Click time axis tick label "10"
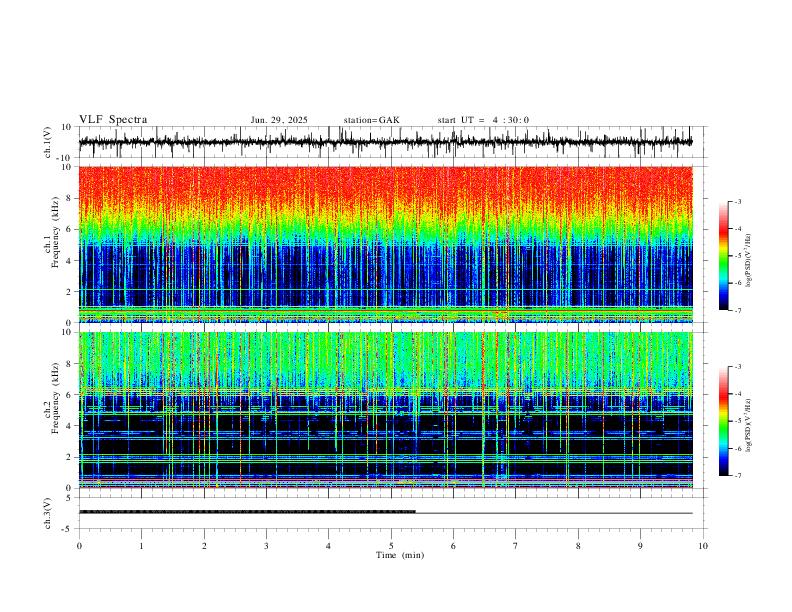This screenshot has width=792, height=612. point(703,546)
